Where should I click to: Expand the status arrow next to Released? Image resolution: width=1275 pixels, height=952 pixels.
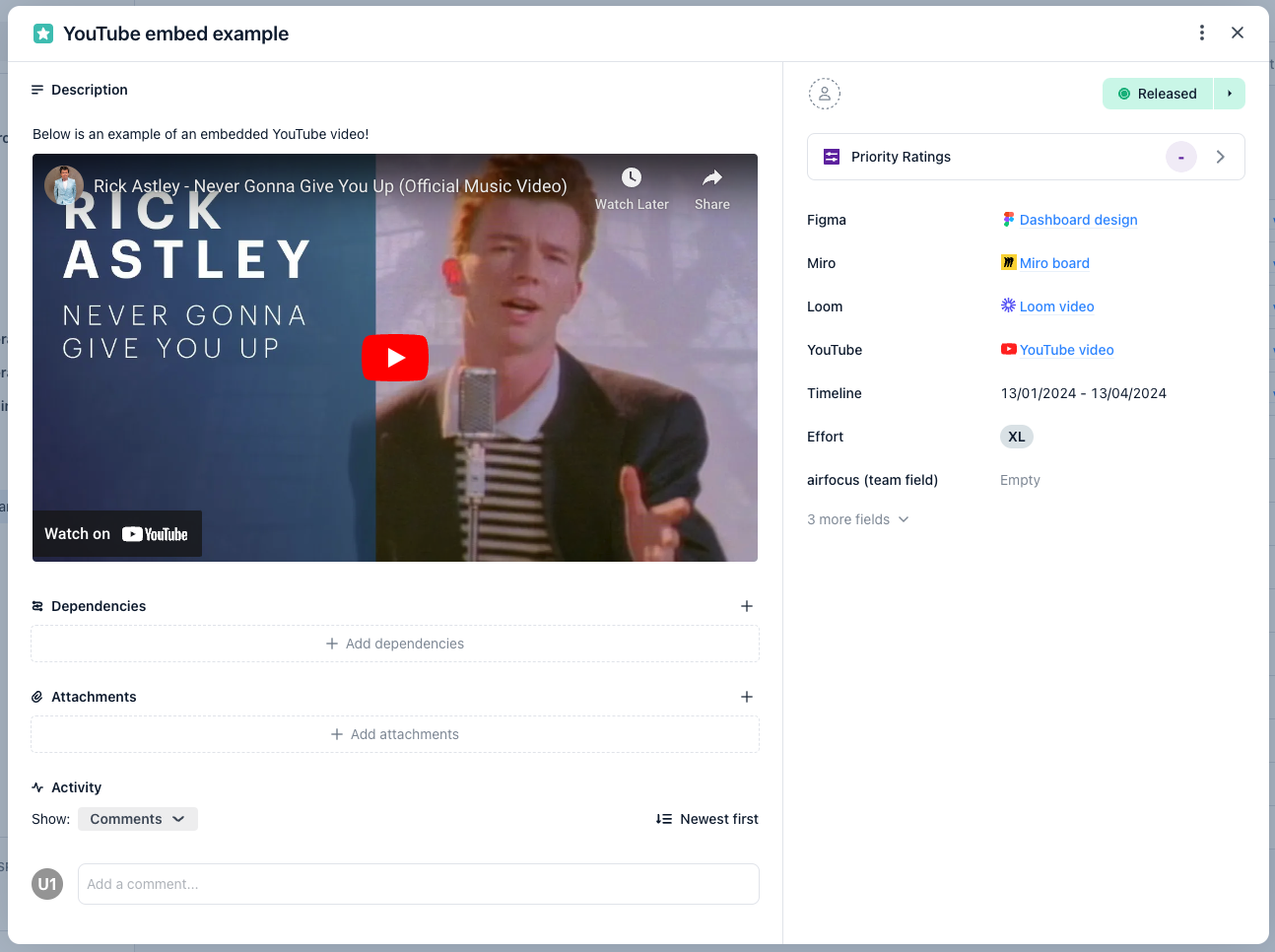point(1230,94)
